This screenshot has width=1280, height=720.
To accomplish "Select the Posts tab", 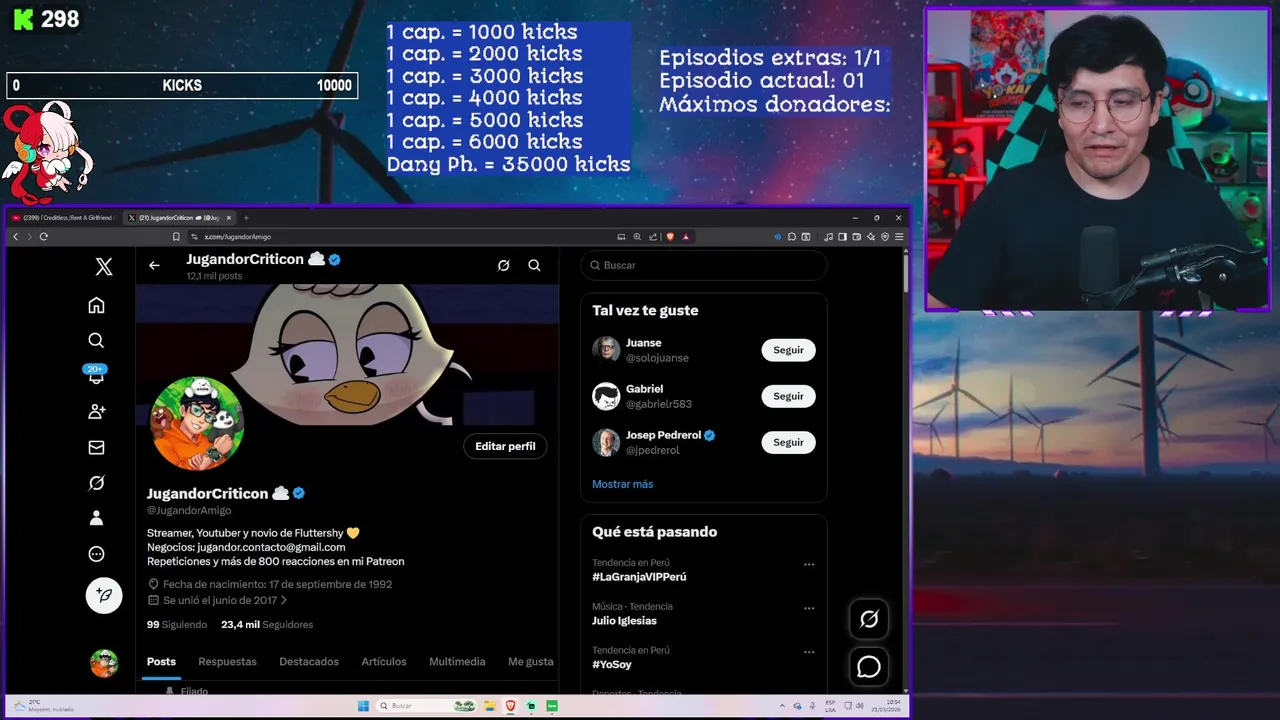I will tap(161, 662).
